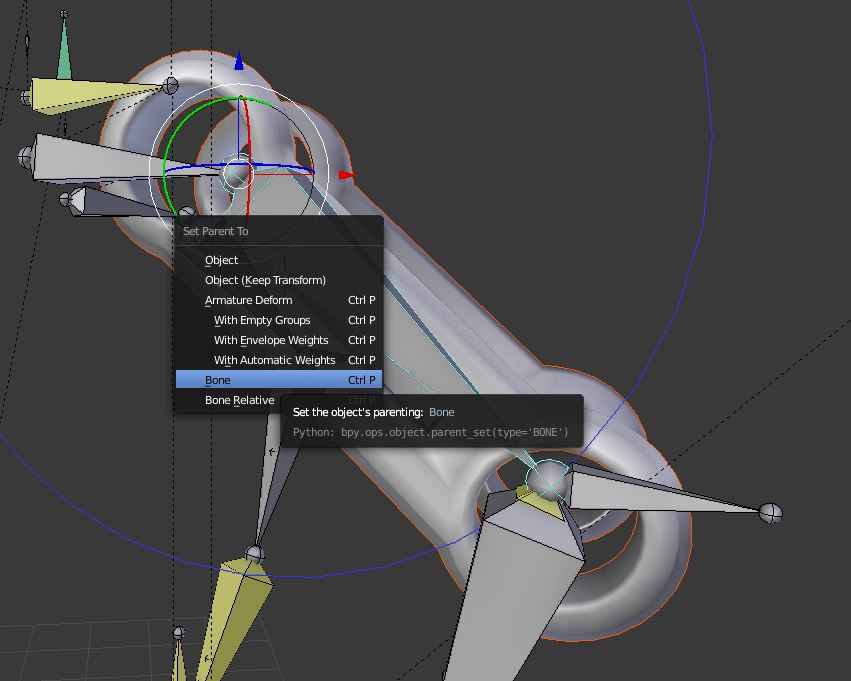
Task: Click the joint sphere inside lower link hole
Action: pyautogui.click(x=547, y=481)
